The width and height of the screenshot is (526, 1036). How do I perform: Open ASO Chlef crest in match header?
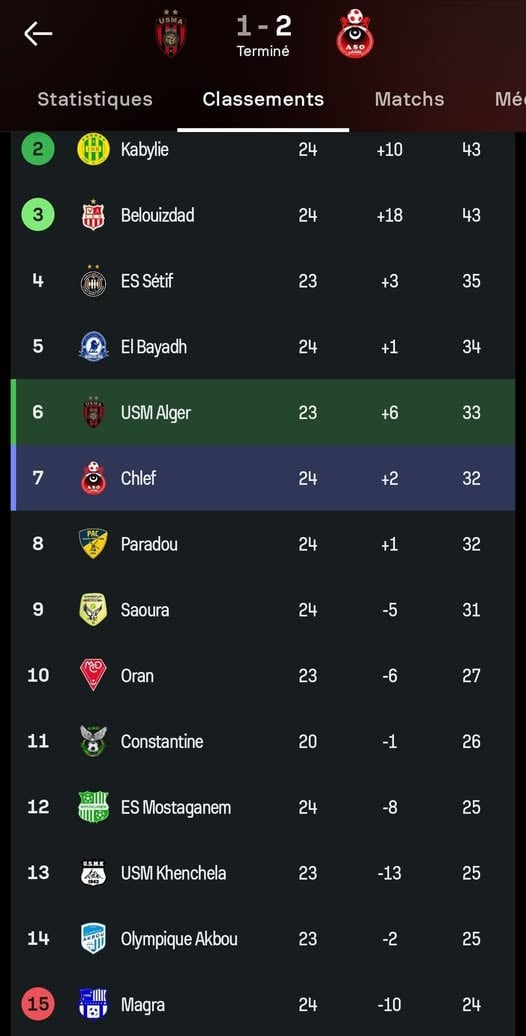(x=355, y=33)
